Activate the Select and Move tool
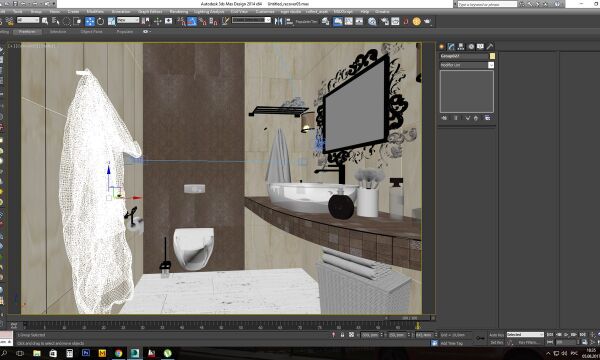This screenshot has width=600, height=360. click(90, 21)
